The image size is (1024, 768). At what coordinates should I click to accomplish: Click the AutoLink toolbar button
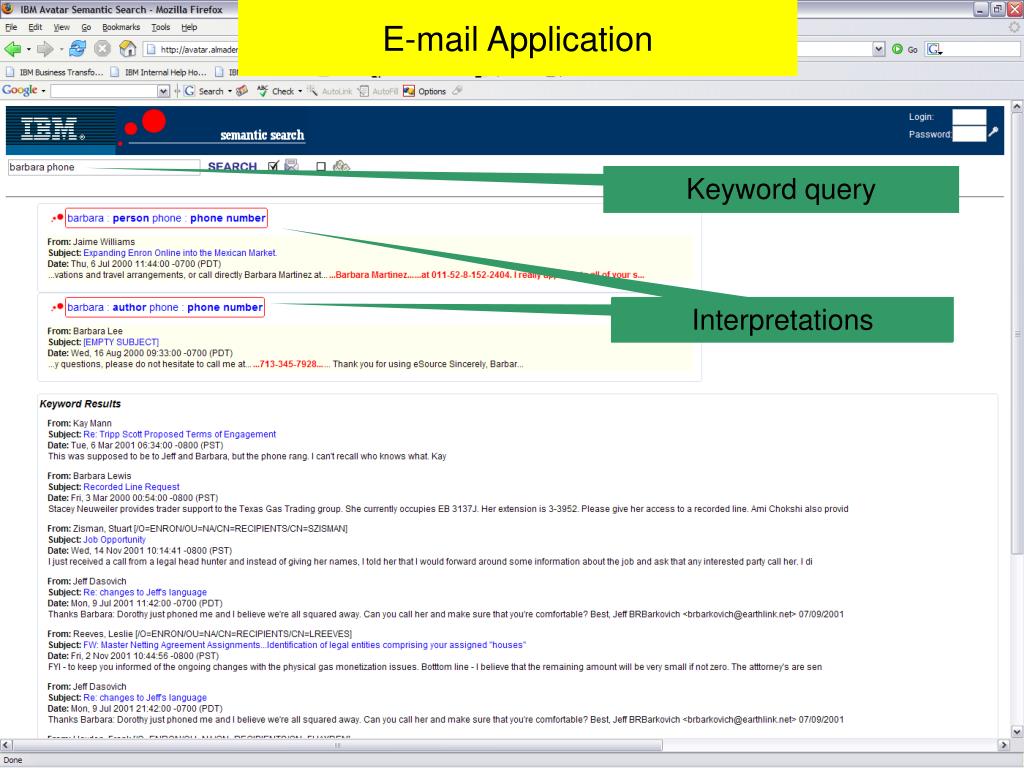coord(330,91)
